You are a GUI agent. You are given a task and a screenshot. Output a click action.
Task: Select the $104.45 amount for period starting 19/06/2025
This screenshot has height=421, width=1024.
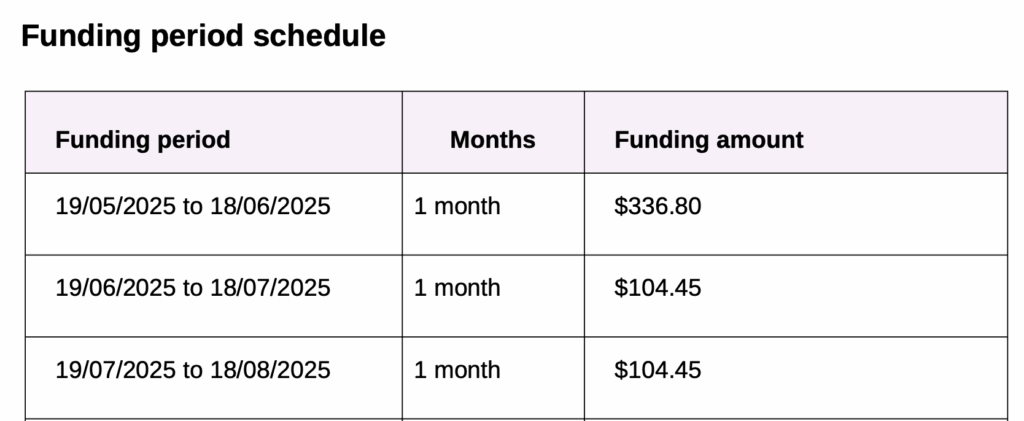[x=658, y=289]
